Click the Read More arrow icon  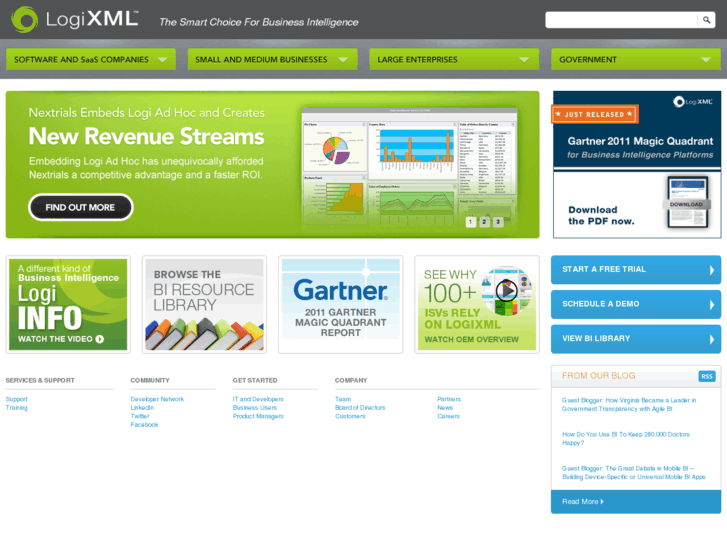click(602, 501)
